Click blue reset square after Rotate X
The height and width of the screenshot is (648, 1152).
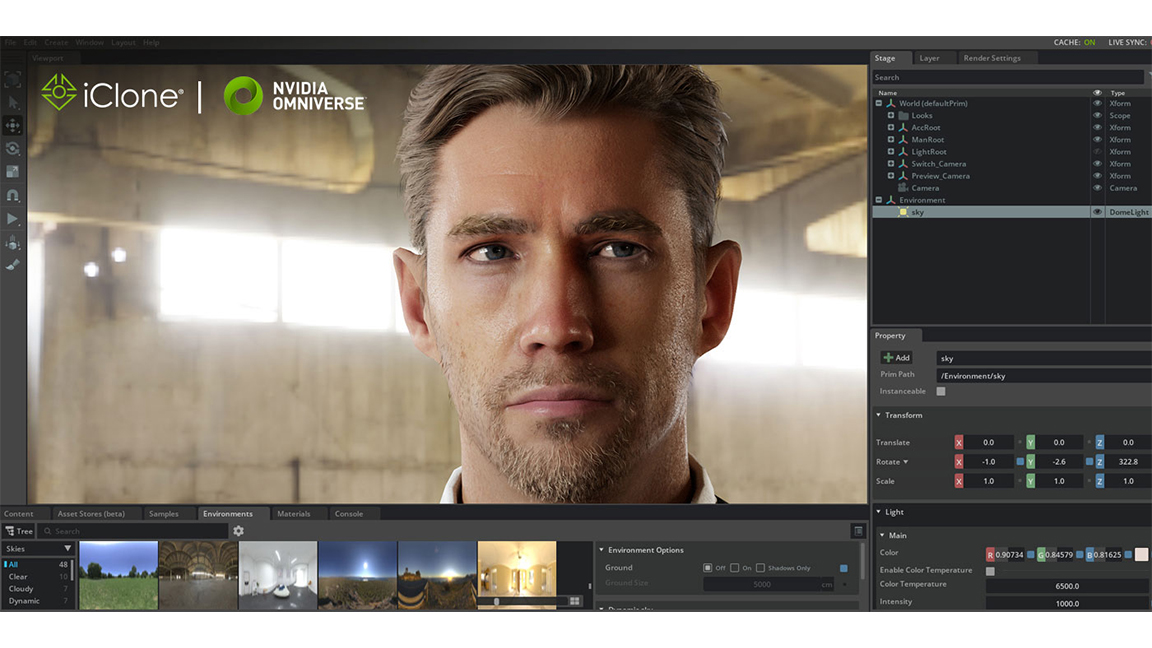[1020, 461]
